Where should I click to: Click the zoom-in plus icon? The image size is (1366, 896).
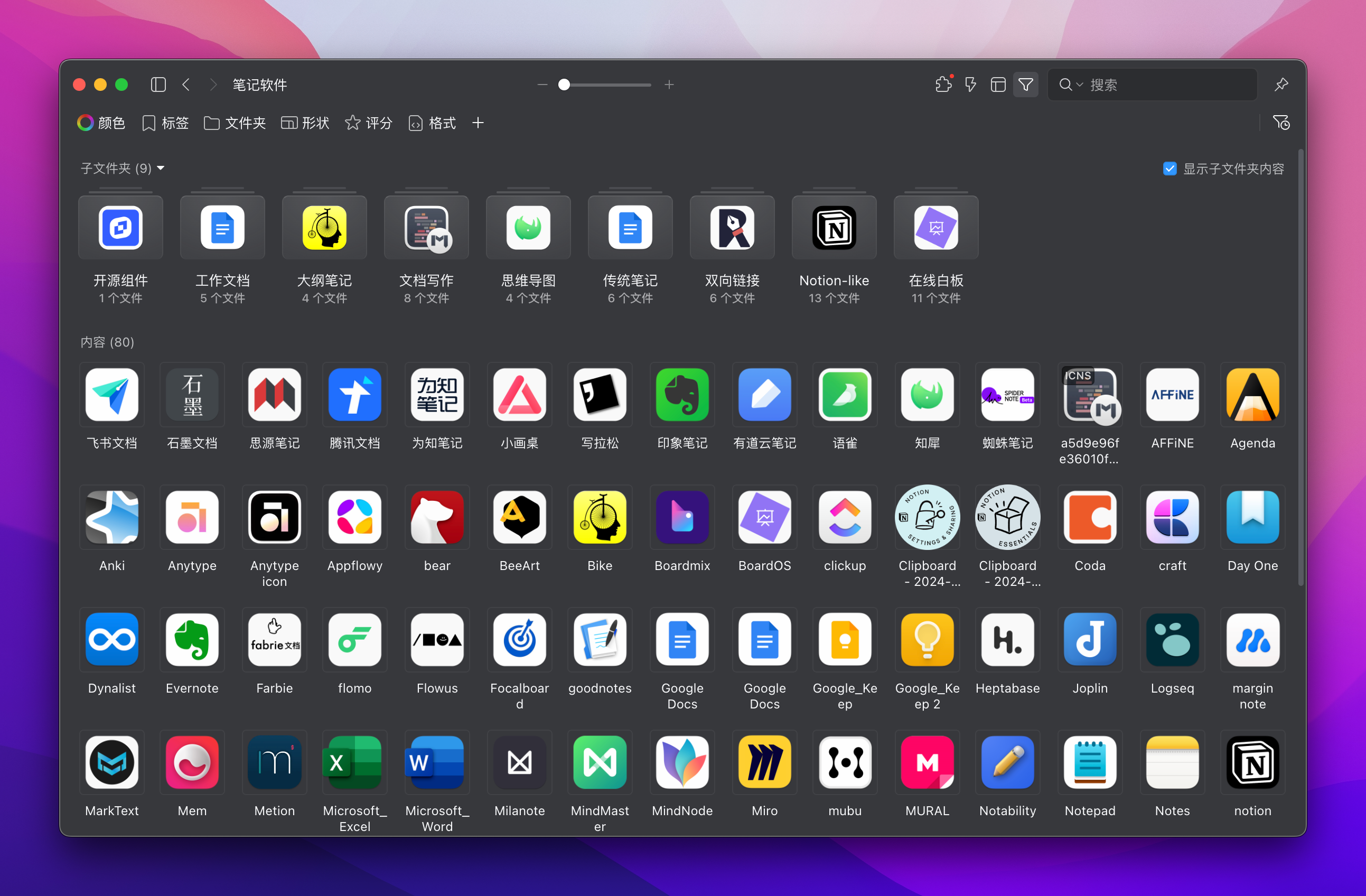[x=669, y=85]
